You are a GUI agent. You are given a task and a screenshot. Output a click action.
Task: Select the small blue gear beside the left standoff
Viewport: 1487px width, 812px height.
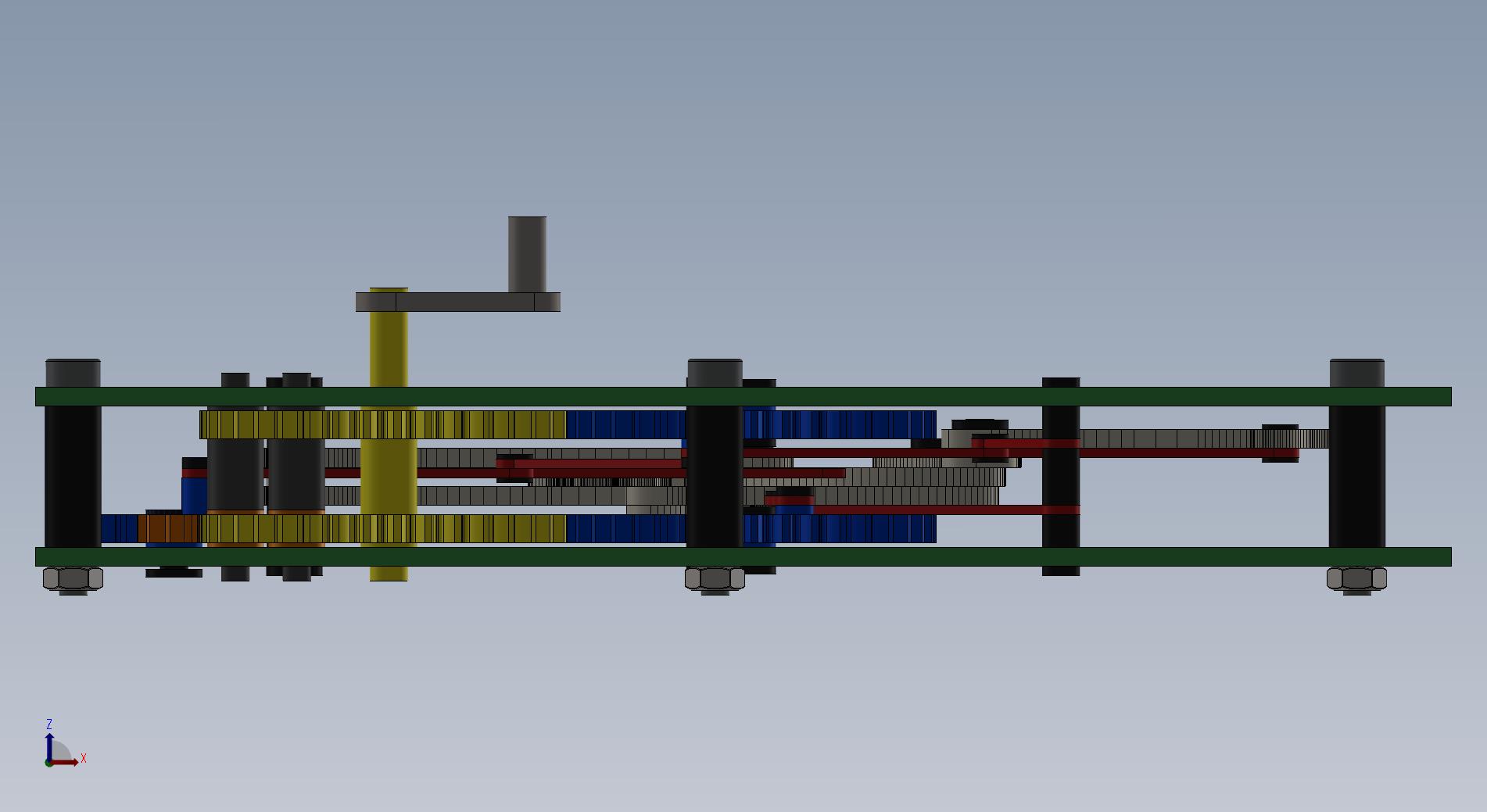[x=119, y=528]
